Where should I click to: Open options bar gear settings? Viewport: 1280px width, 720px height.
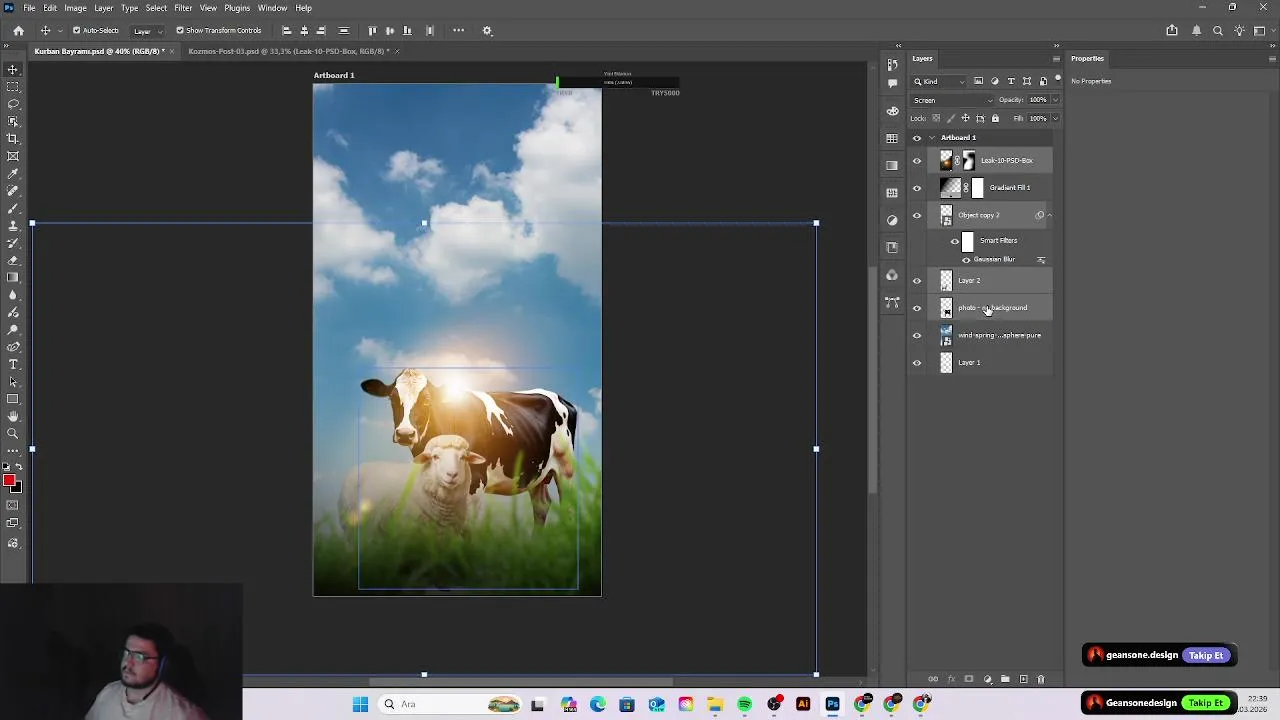pyautogui.click(x=488, y=30)
